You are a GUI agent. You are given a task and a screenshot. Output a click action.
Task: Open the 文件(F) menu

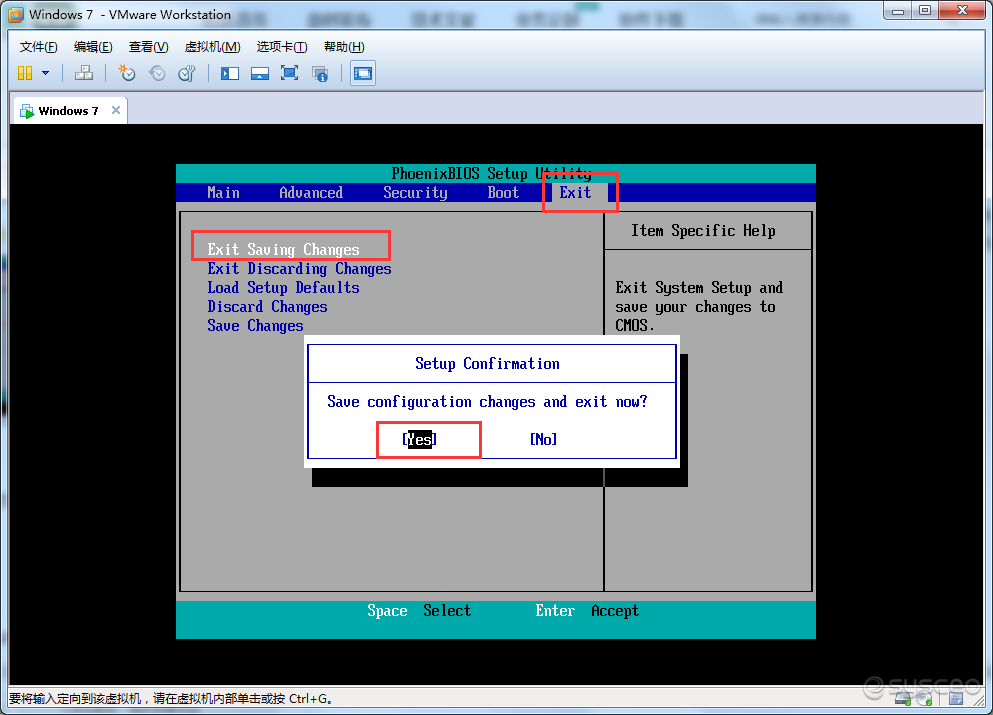pos(38,47)
